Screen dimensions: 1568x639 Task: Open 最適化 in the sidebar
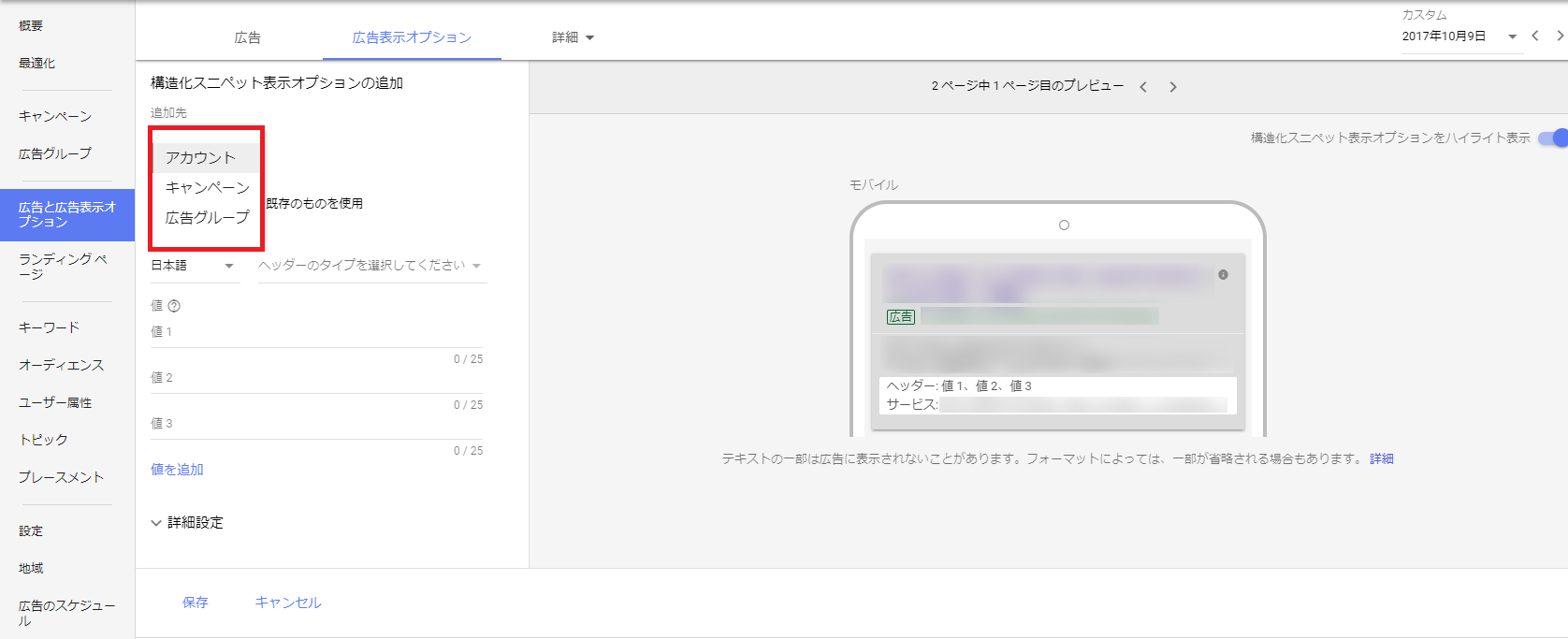tap(37, 63)
